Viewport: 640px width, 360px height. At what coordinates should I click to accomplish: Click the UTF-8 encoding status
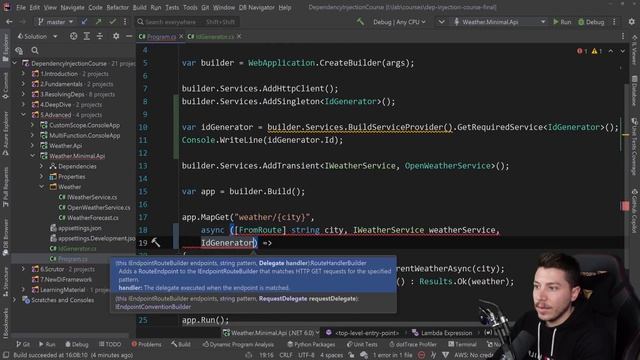(x=306, y=355)
